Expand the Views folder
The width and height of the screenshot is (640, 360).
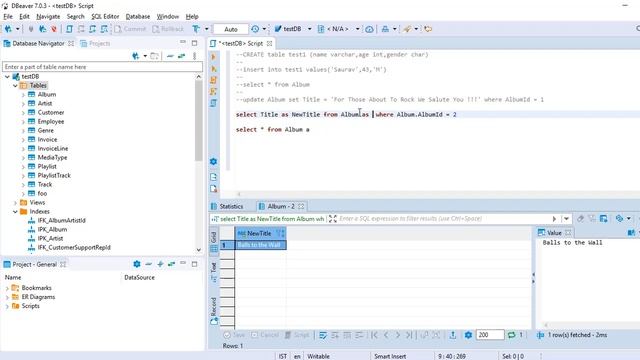pyautogui.click(x=15, y=202)
